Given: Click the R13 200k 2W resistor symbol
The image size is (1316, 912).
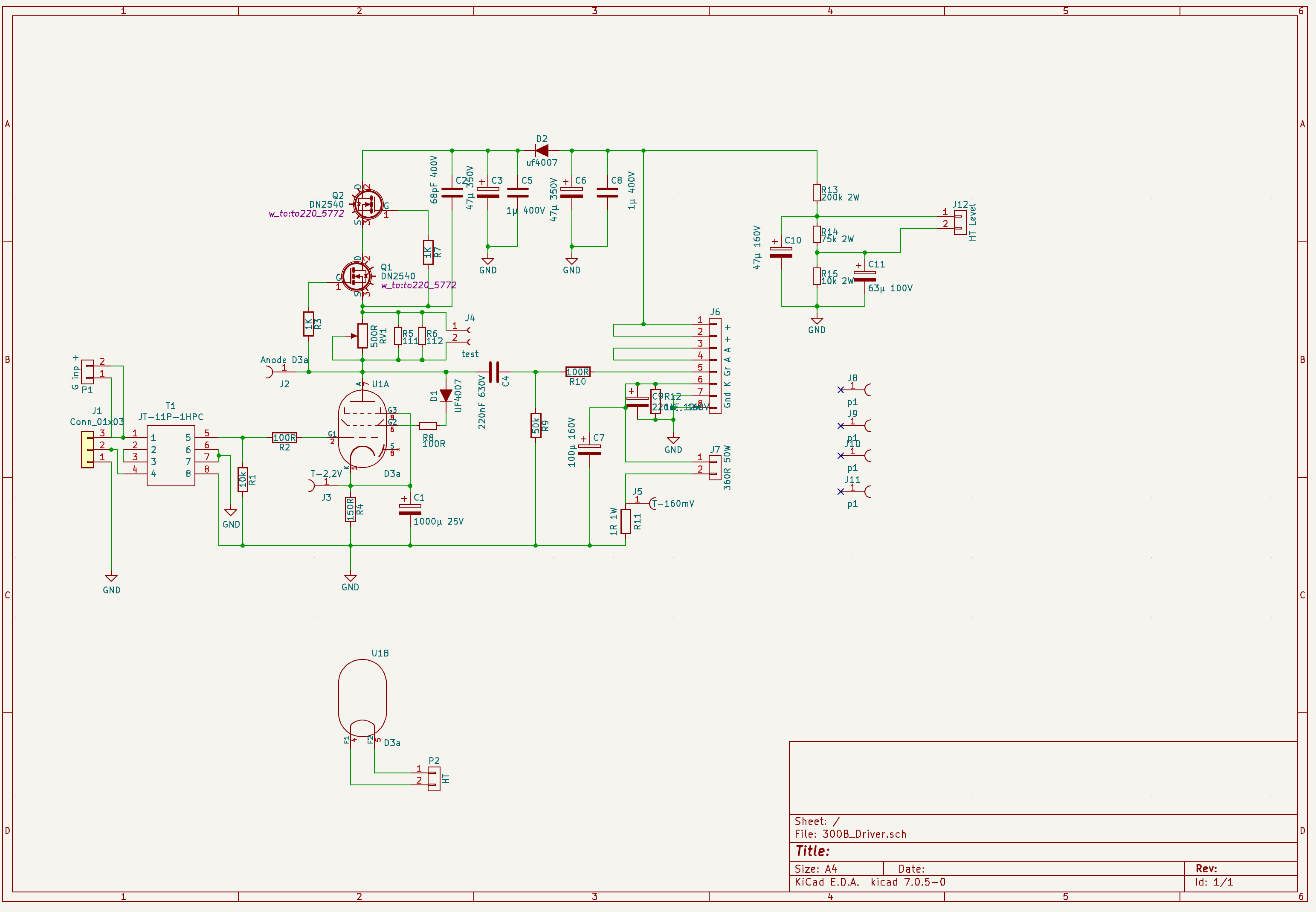Looking at the screenshot, I should [817, 192].
